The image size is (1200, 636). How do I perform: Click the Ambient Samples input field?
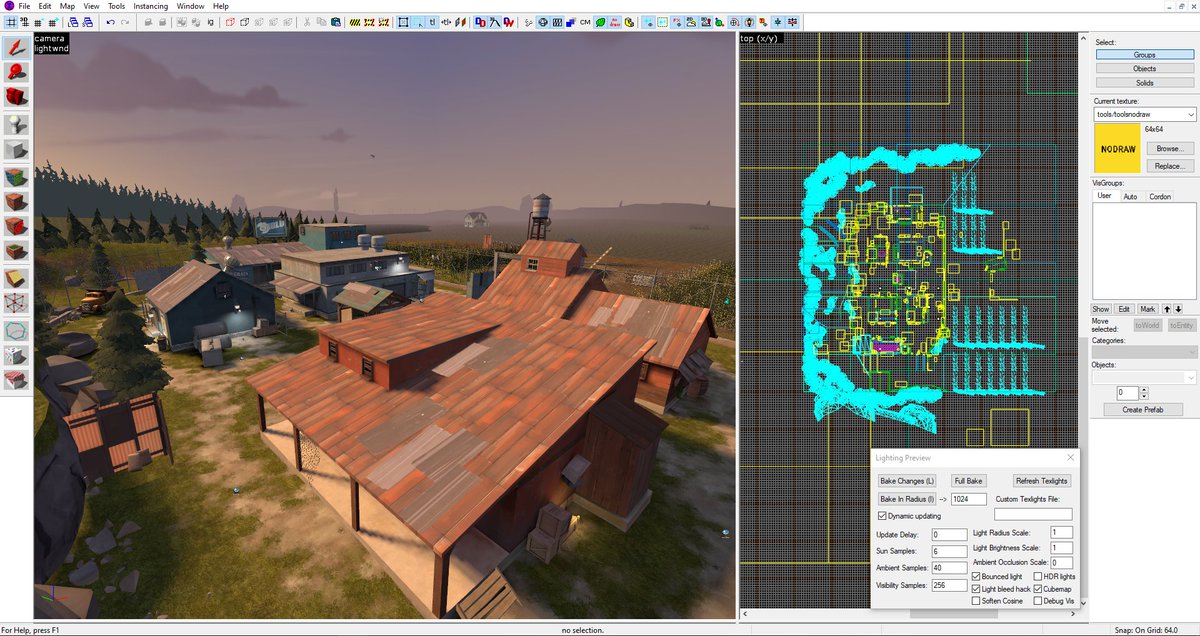click(x=949, y=567)
